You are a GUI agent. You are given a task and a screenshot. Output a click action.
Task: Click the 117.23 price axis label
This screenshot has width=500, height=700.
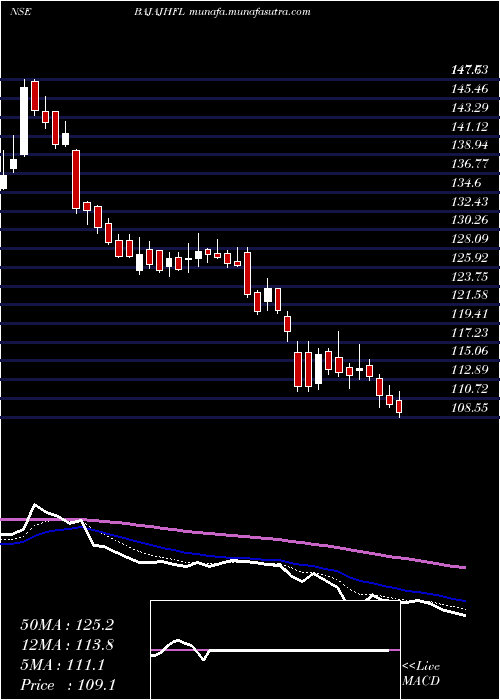click(x=469, y=333)
